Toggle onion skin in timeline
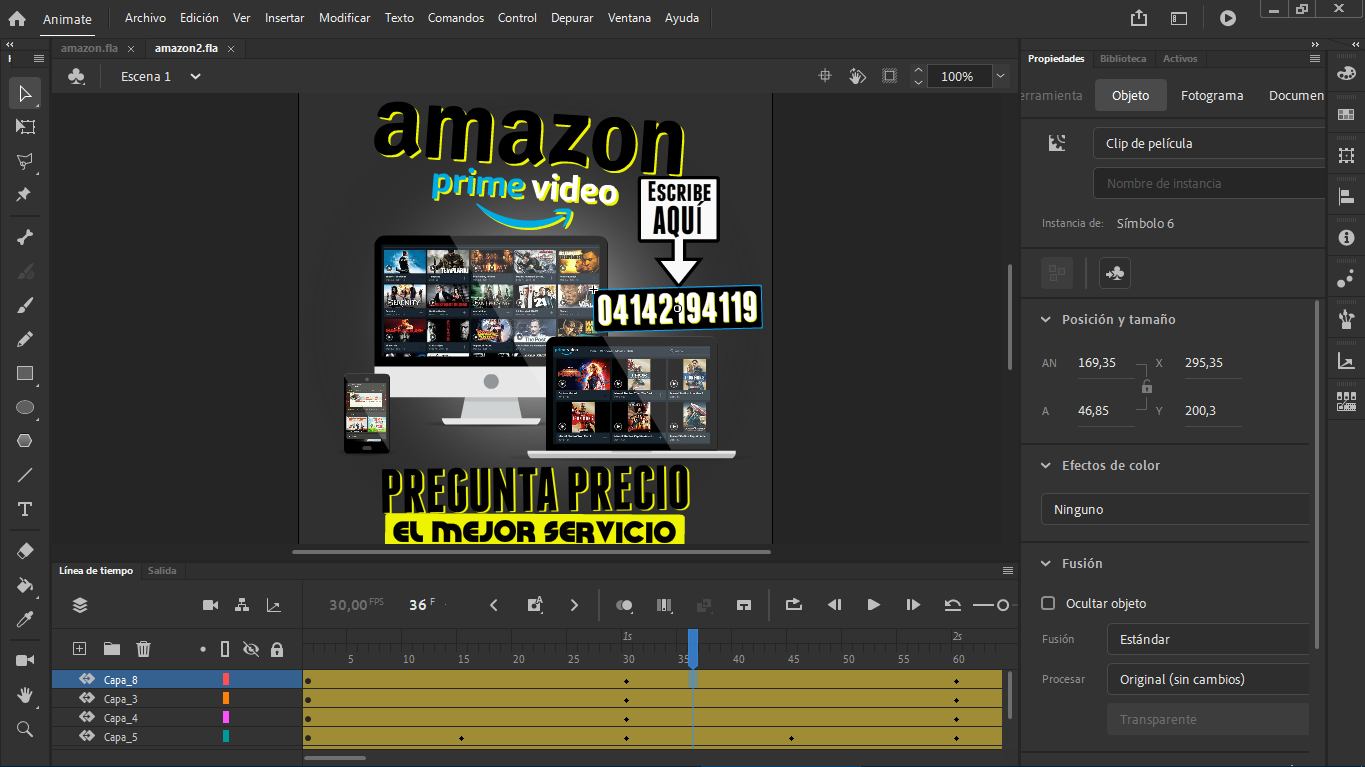This screenshot has height=767, width=1365. [625, 605]
